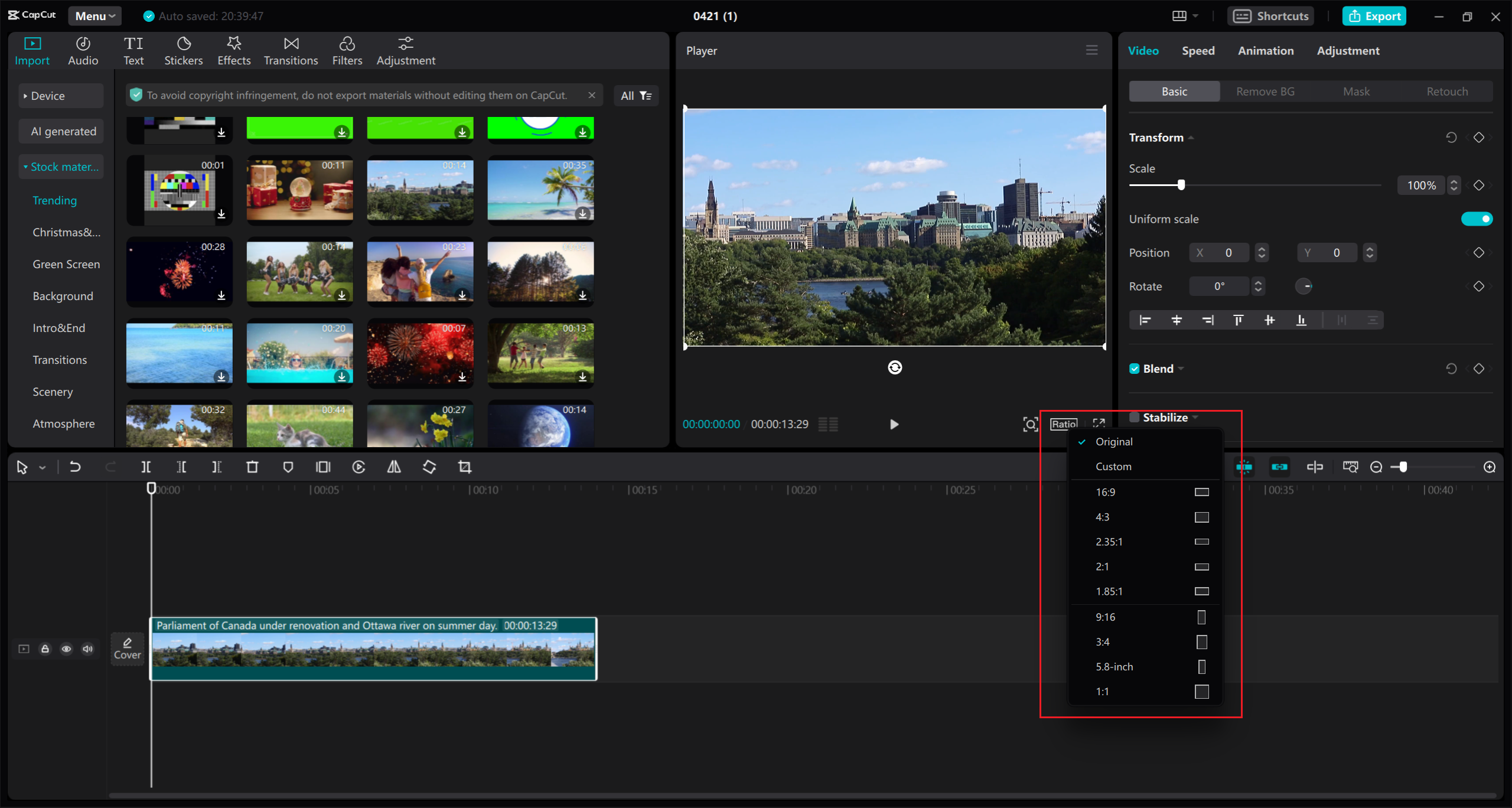Click the Remove BG button
Viewport: 1512px width, 808px height.
[1264, 91]
